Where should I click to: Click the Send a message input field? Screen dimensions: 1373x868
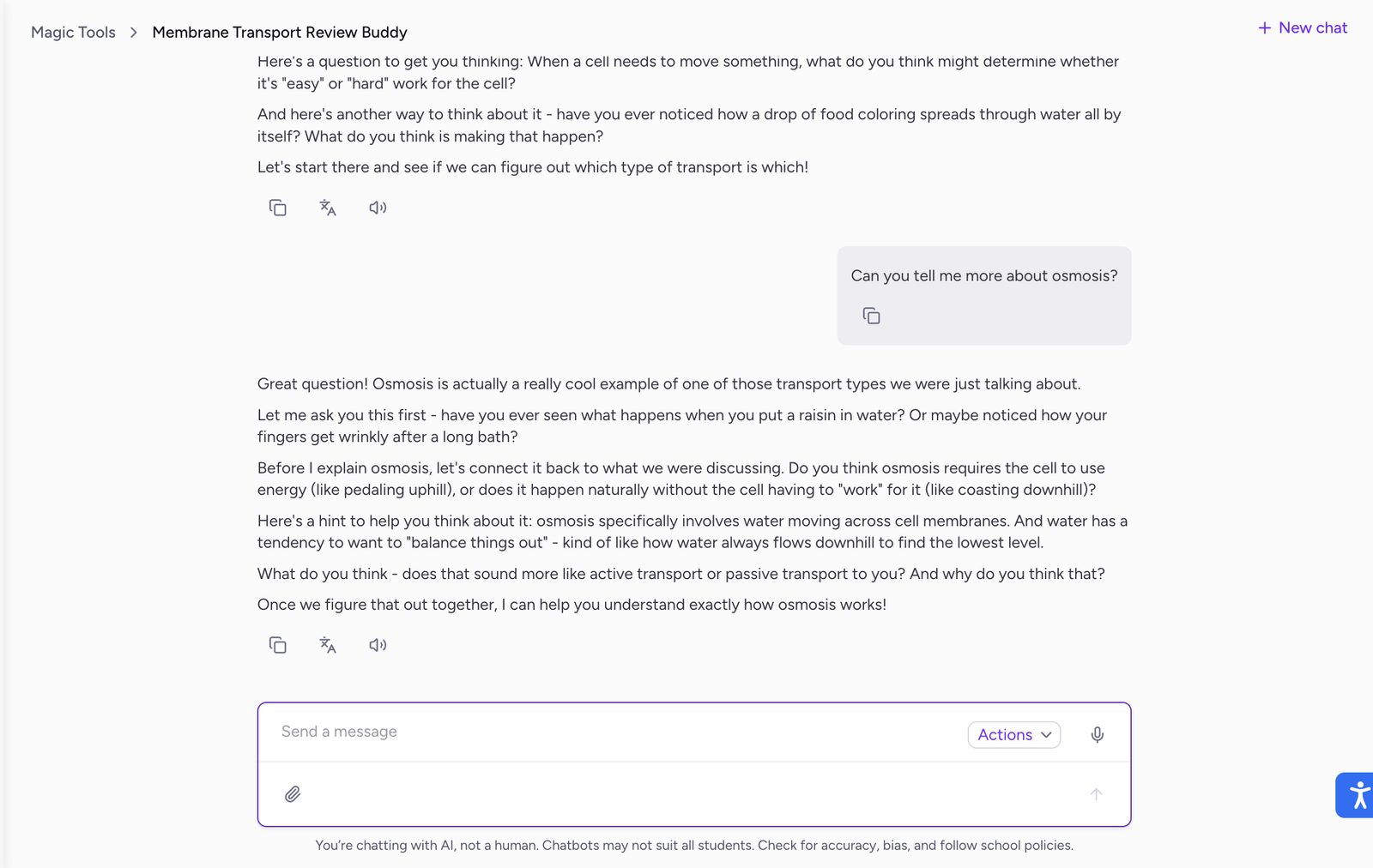(601, 732)
